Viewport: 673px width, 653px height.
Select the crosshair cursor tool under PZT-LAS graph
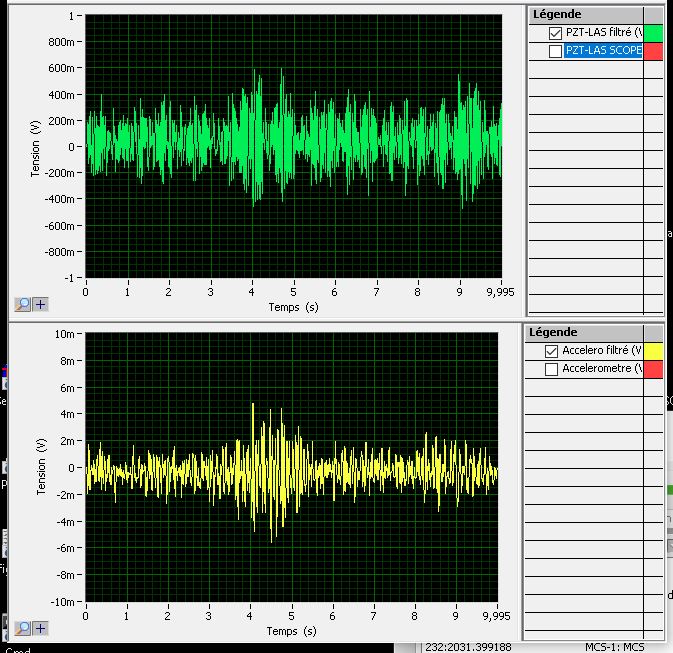pos(40,304)
